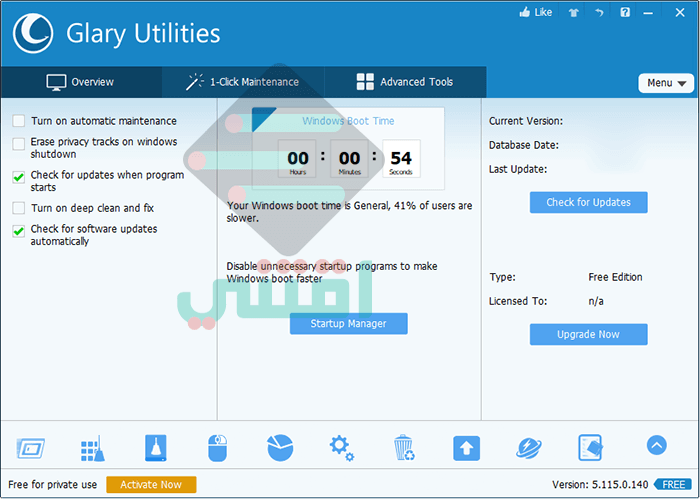
Task: Open the Uninstall Manager trash icon
Action: click(x=404, y=448)
